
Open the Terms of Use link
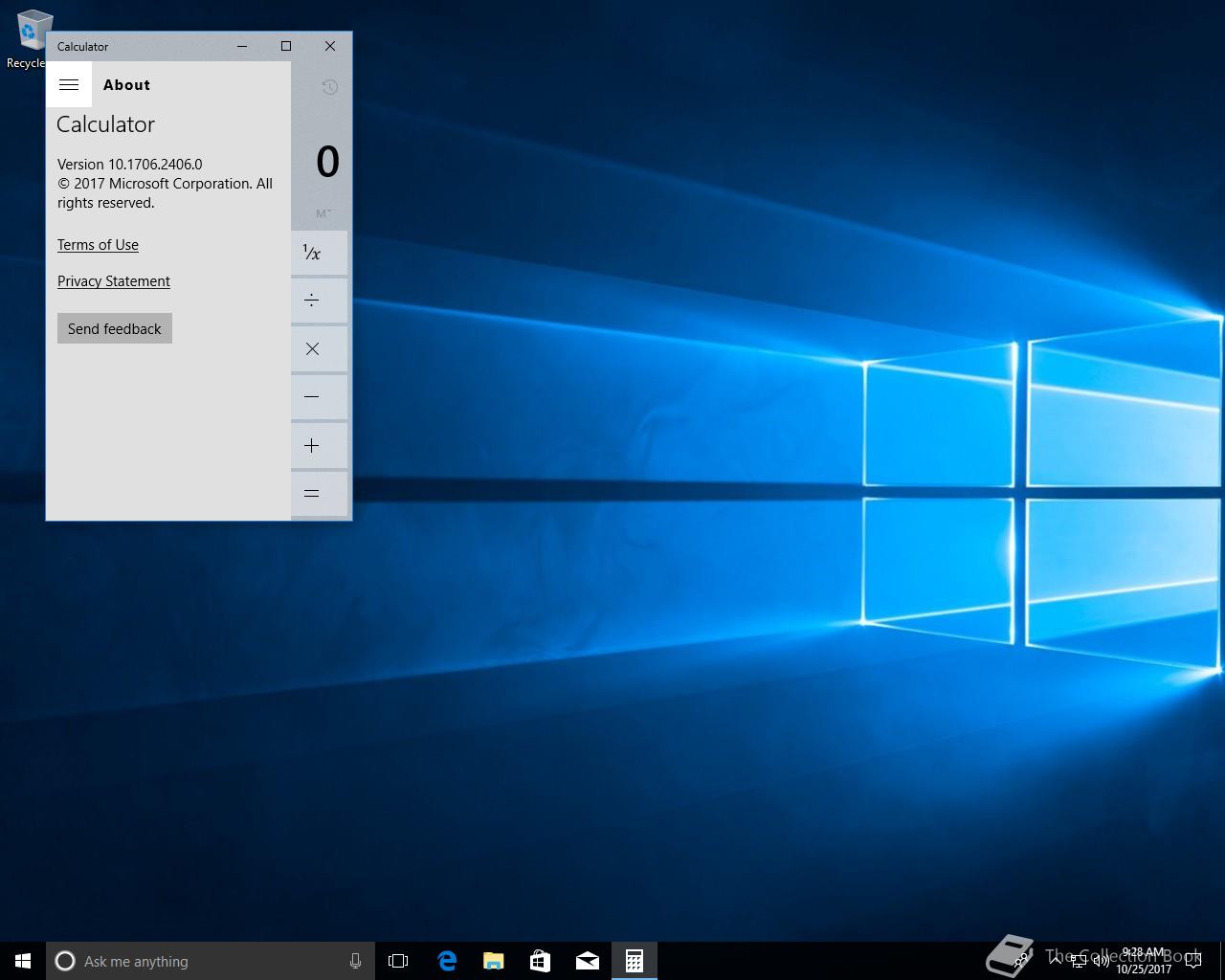pyautogui.click(x=98, y=245)
